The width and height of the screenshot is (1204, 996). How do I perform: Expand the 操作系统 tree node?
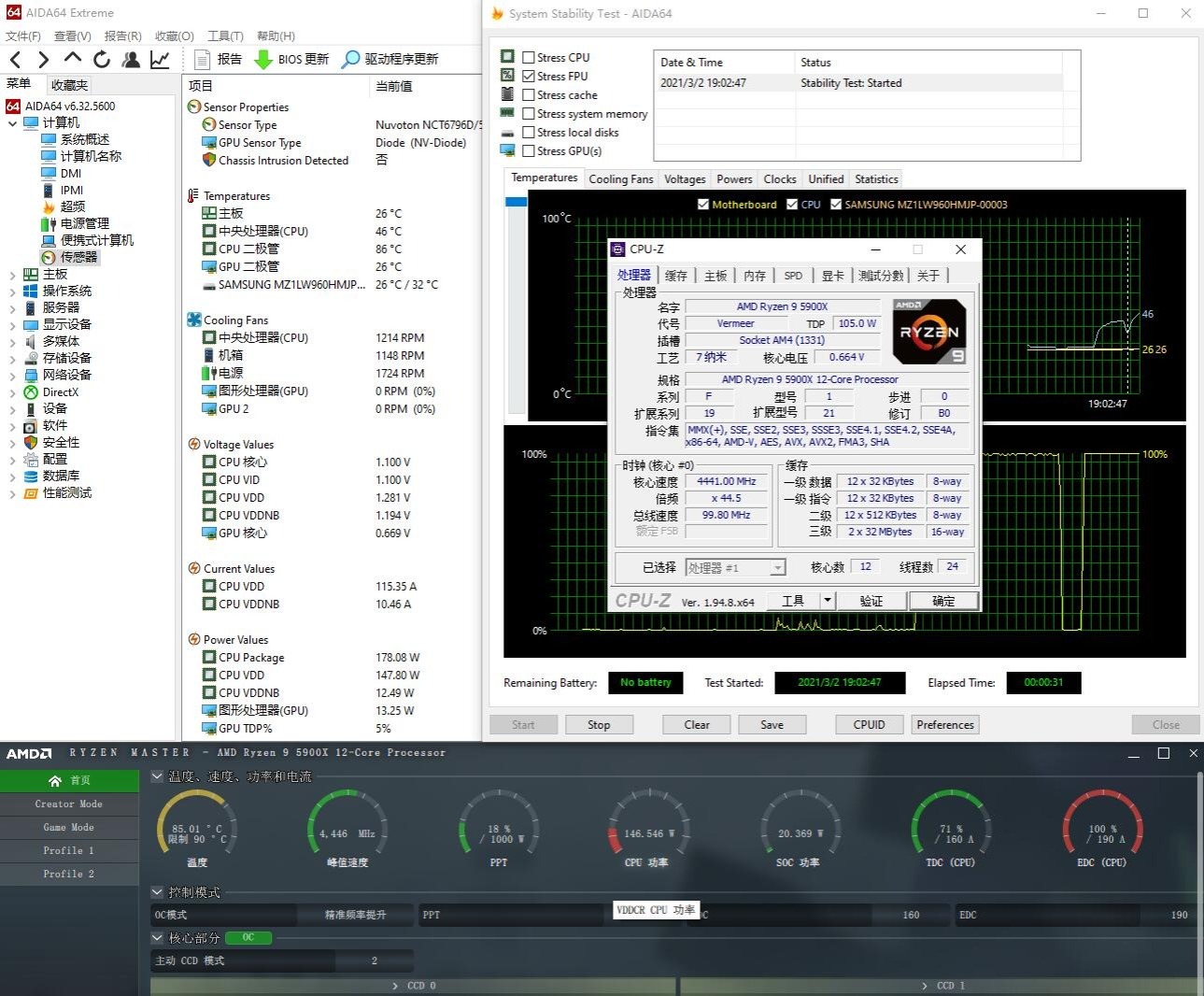point(12,292)
